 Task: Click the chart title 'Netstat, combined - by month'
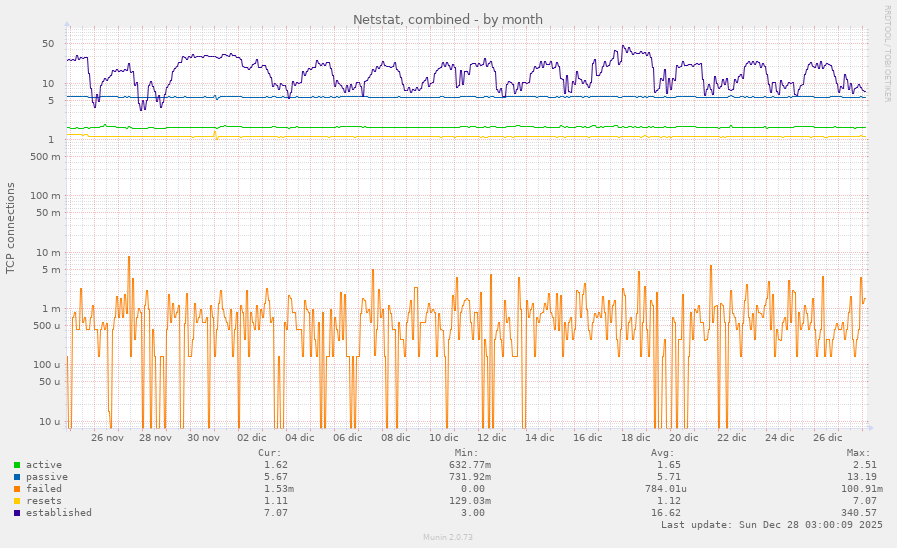click(x=448, y=19)
